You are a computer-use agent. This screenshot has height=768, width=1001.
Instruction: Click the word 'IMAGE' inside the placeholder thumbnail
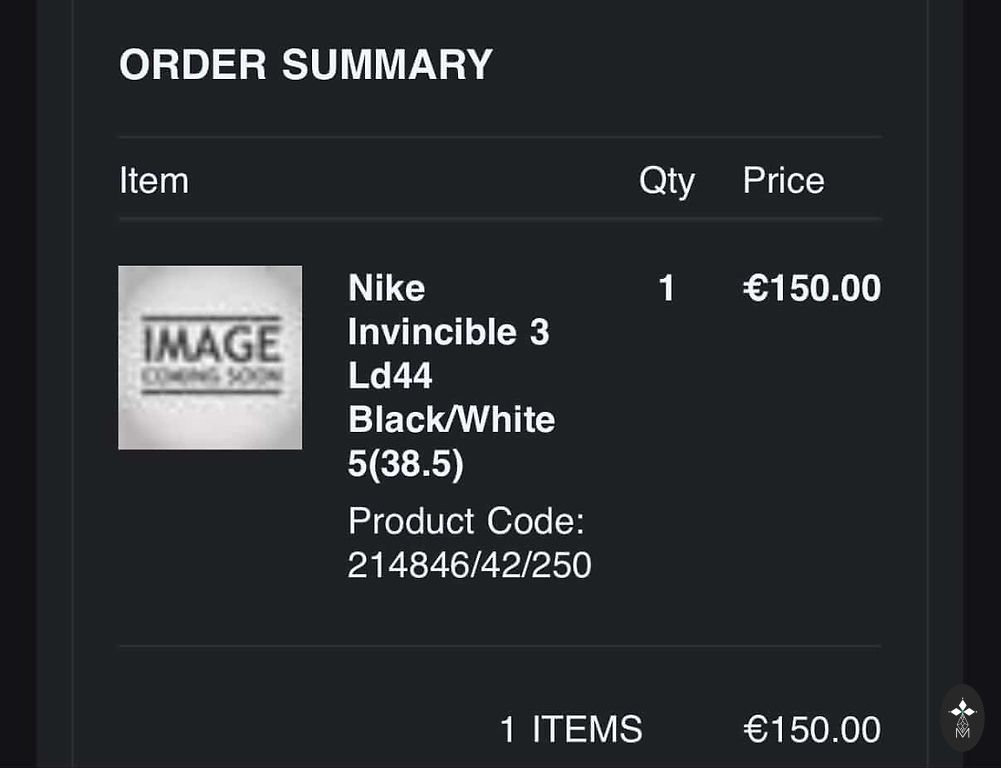click(x=210, y=343)
